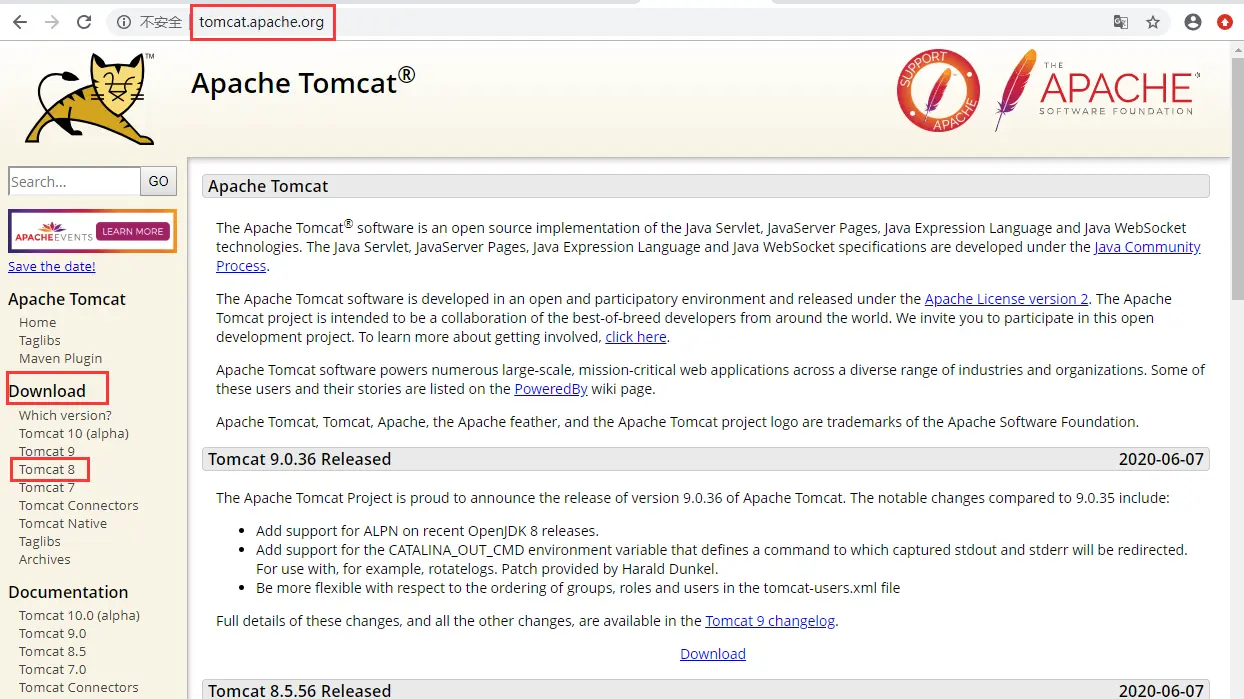Follow the 'click here' link
This screenshot has width=1244, height=699.
pyautogui.click(x=636, y=337)
